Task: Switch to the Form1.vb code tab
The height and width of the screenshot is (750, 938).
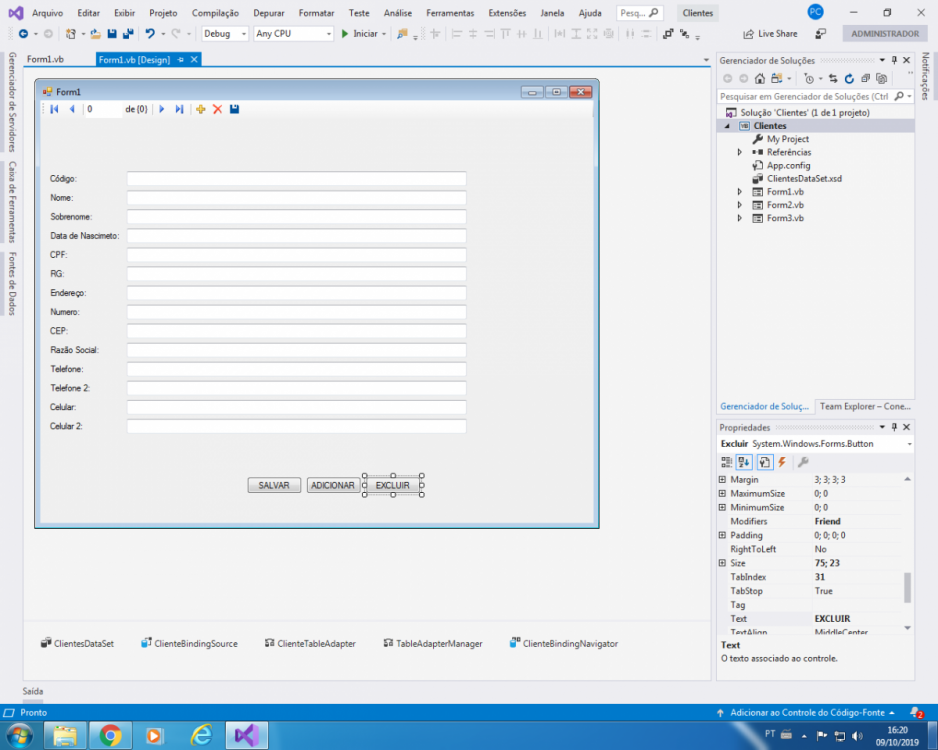Action: point(45,59)
